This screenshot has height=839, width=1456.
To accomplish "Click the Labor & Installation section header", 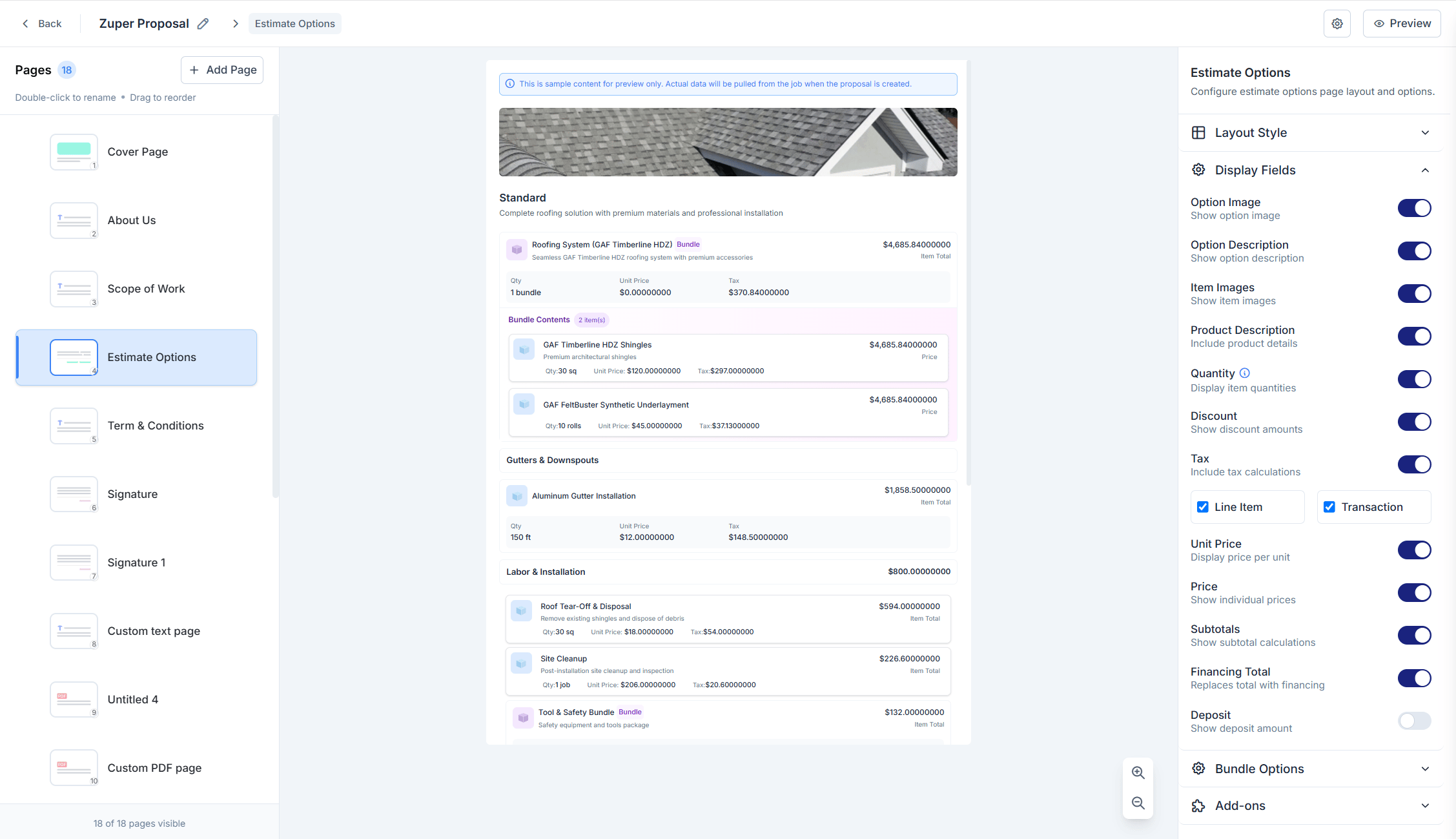I will click(728, 572).
